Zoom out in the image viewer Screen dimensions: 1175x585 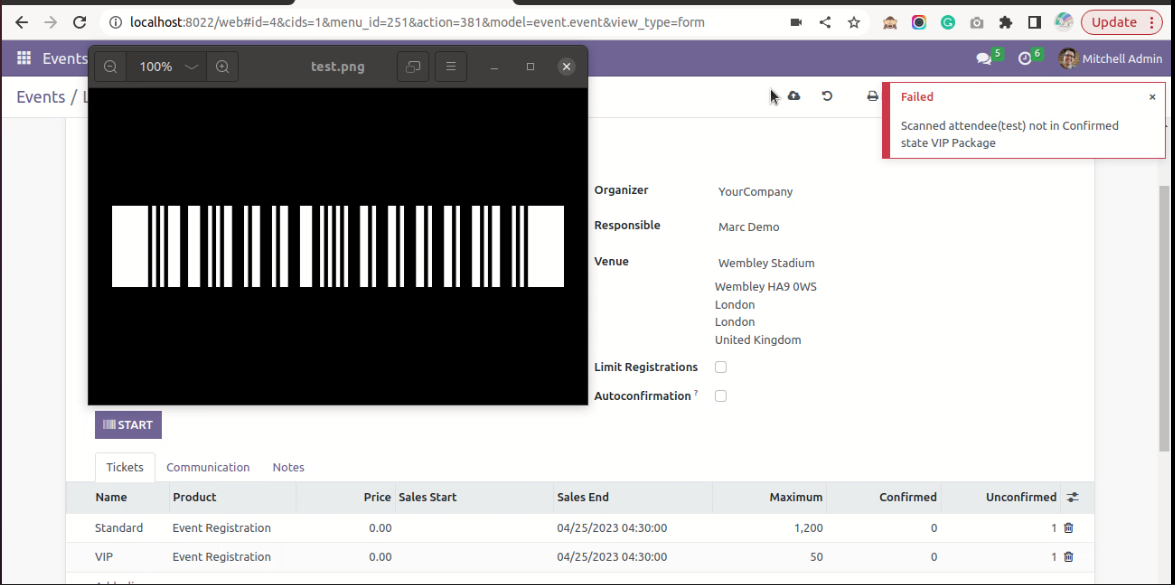110,67
